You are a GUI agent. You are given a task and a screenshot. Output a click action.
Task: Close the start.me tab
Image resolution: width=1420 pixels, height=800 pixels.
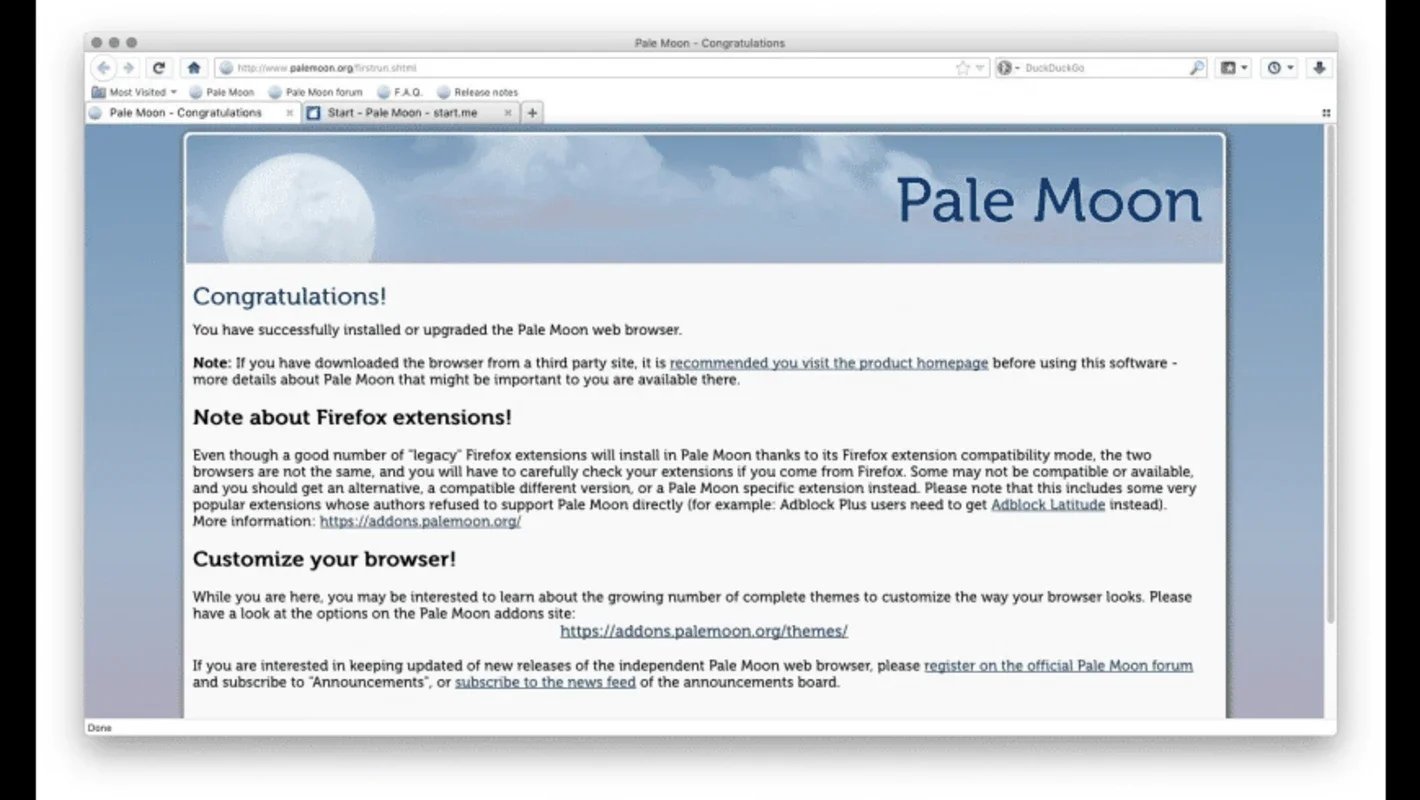pyautogui.click(x=507, y=113)
